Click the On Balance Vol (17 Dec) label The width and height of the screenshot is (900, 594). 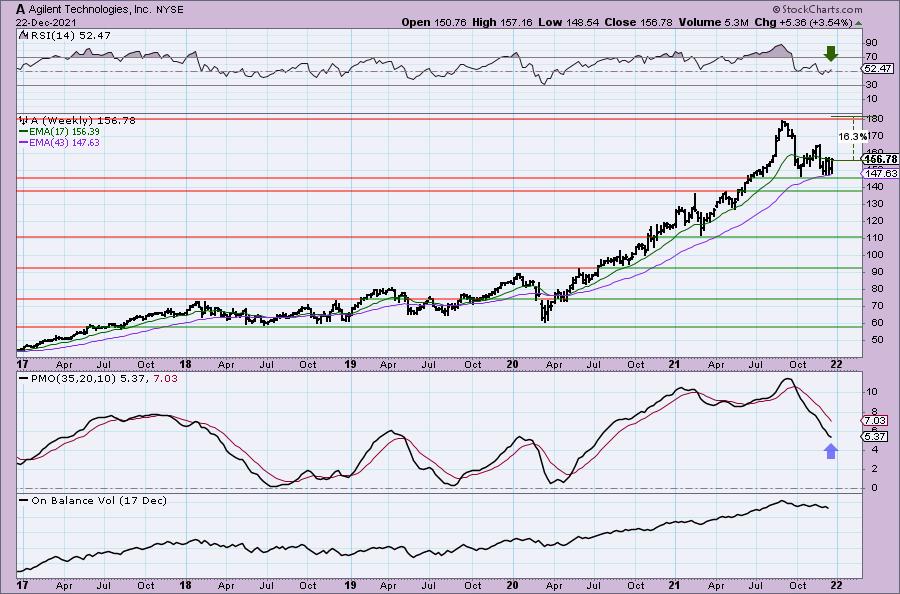pos(99,500)
